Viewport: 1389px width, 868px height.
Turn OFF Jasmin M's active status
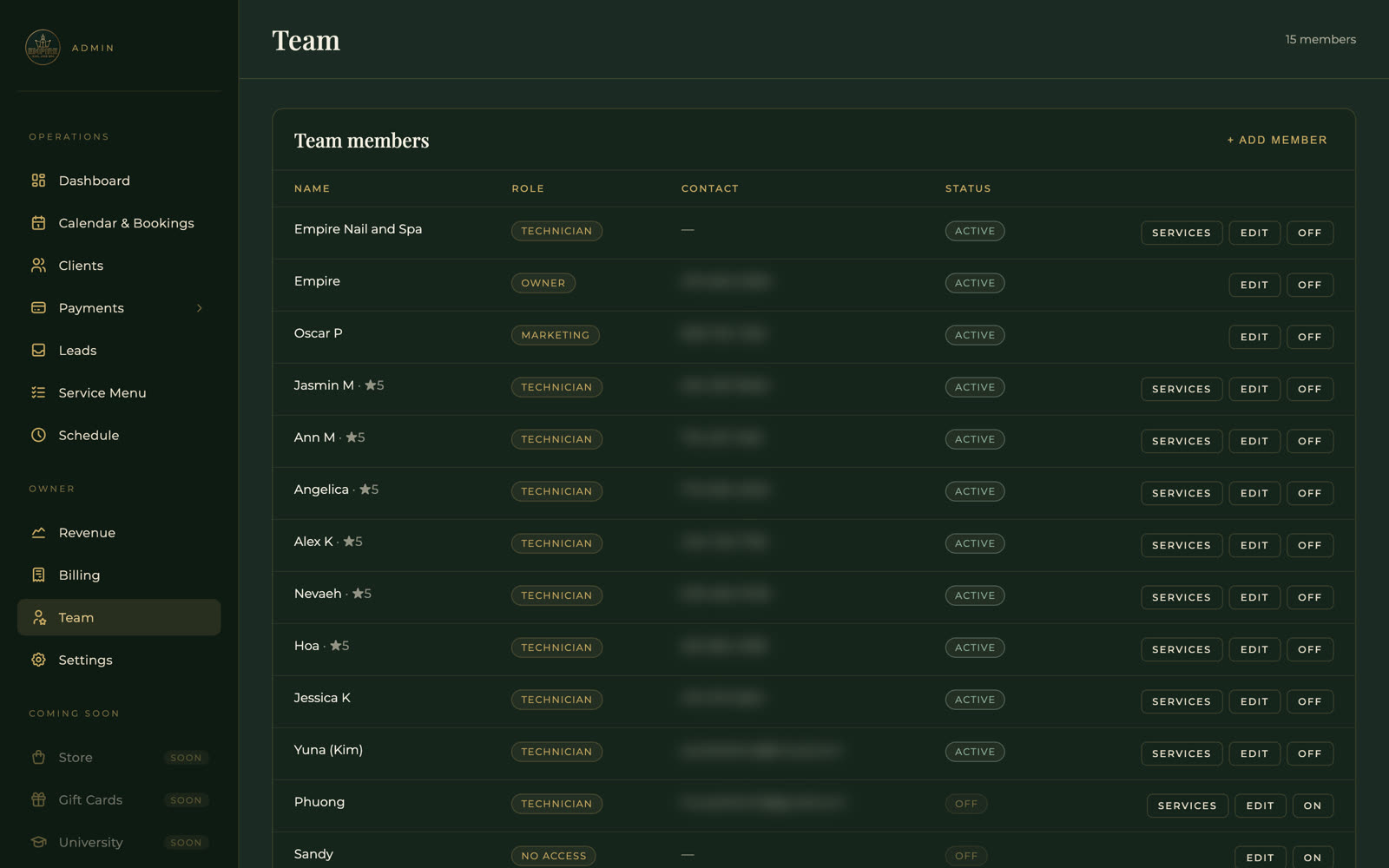click(1309, 389)
